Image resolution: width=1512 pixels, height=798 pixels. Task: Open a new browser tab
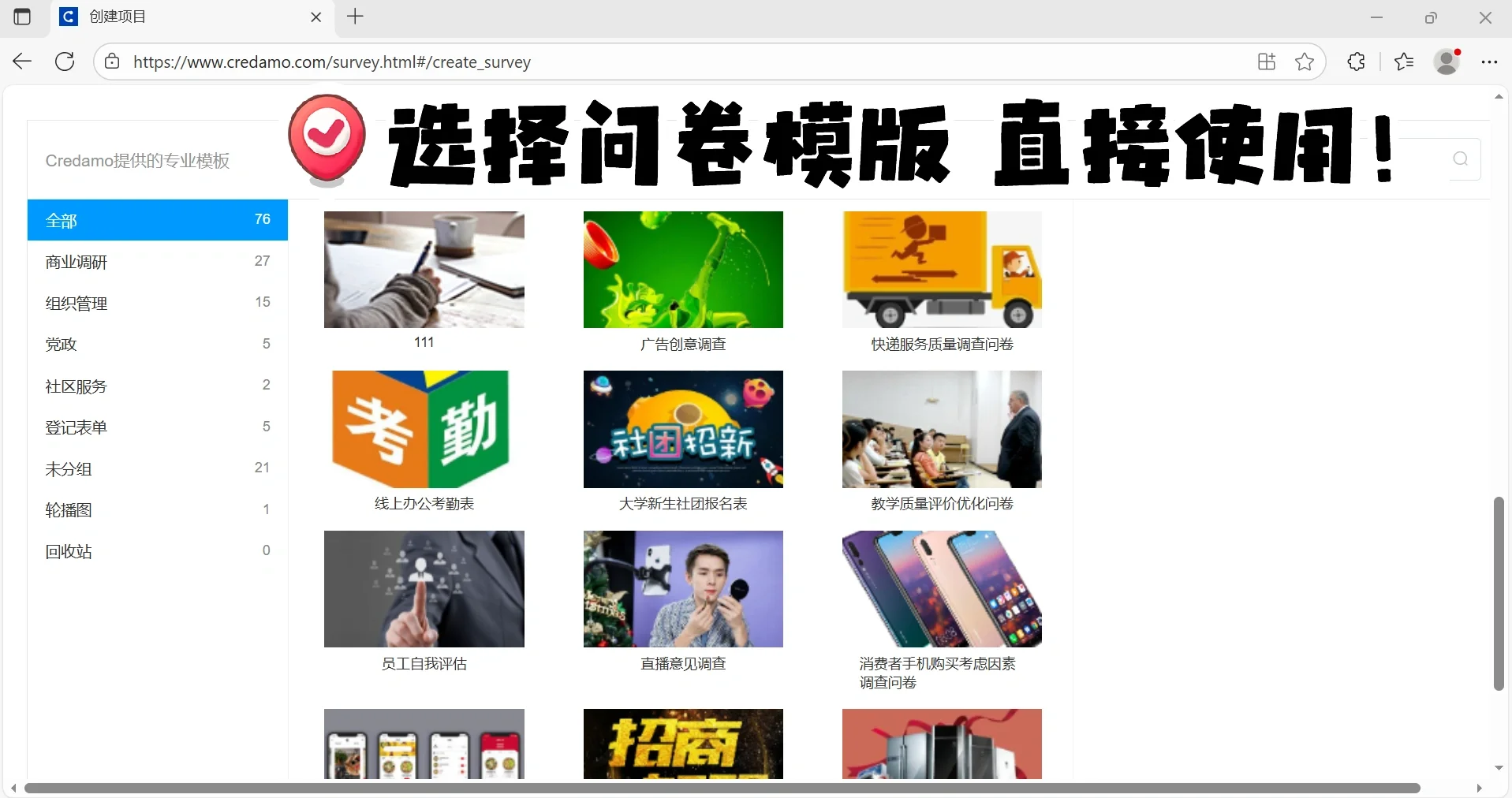tap(354, 17)
